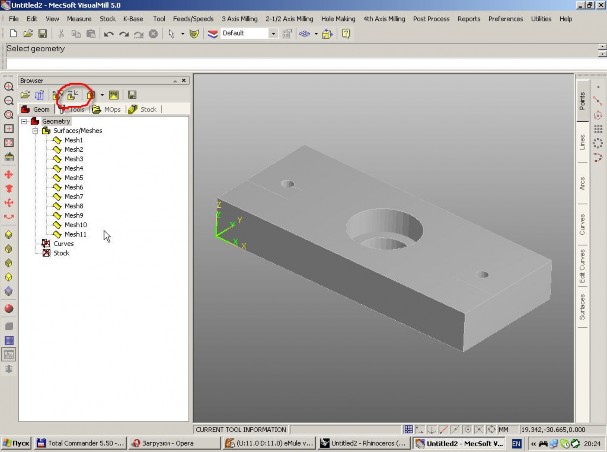Close the Browser panel
The height and width of the screenshot is (452, 607).
tap(184, 80)
